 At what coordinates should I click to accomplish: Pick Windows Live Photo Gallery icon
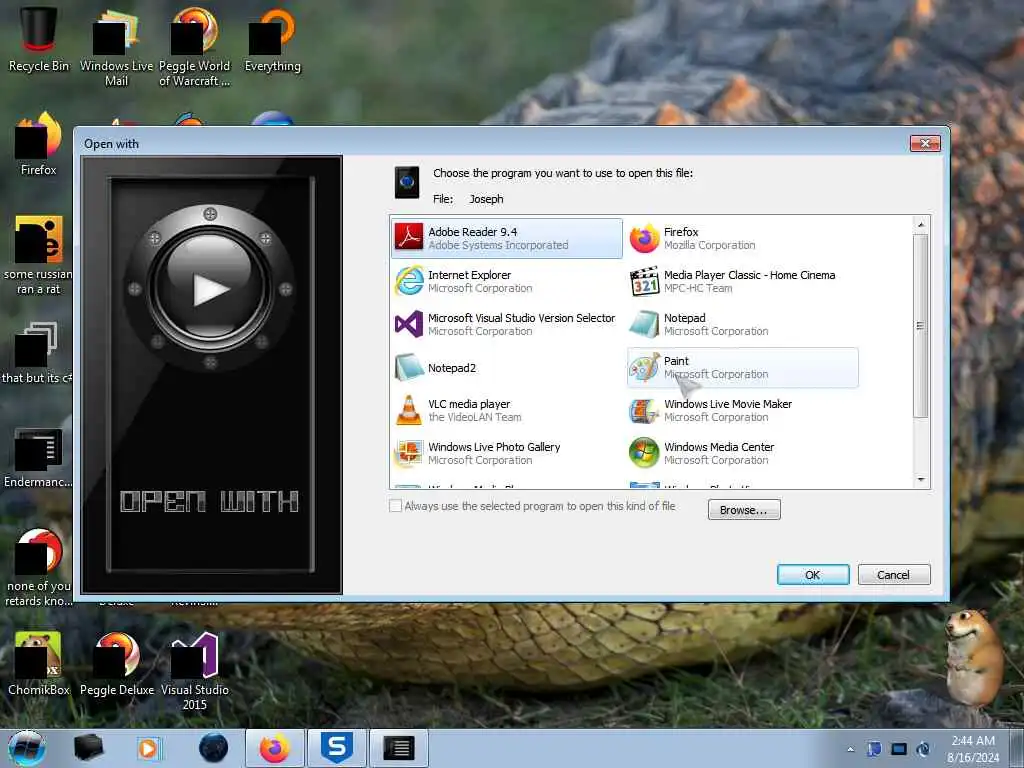click(x=409, y=453)
